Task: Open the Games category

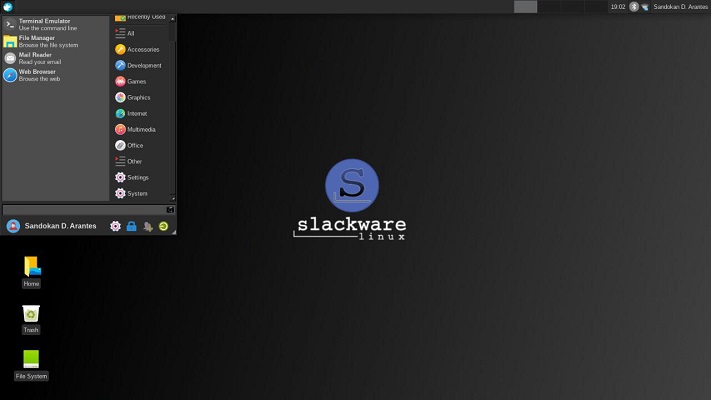Action: coord(141,81)
